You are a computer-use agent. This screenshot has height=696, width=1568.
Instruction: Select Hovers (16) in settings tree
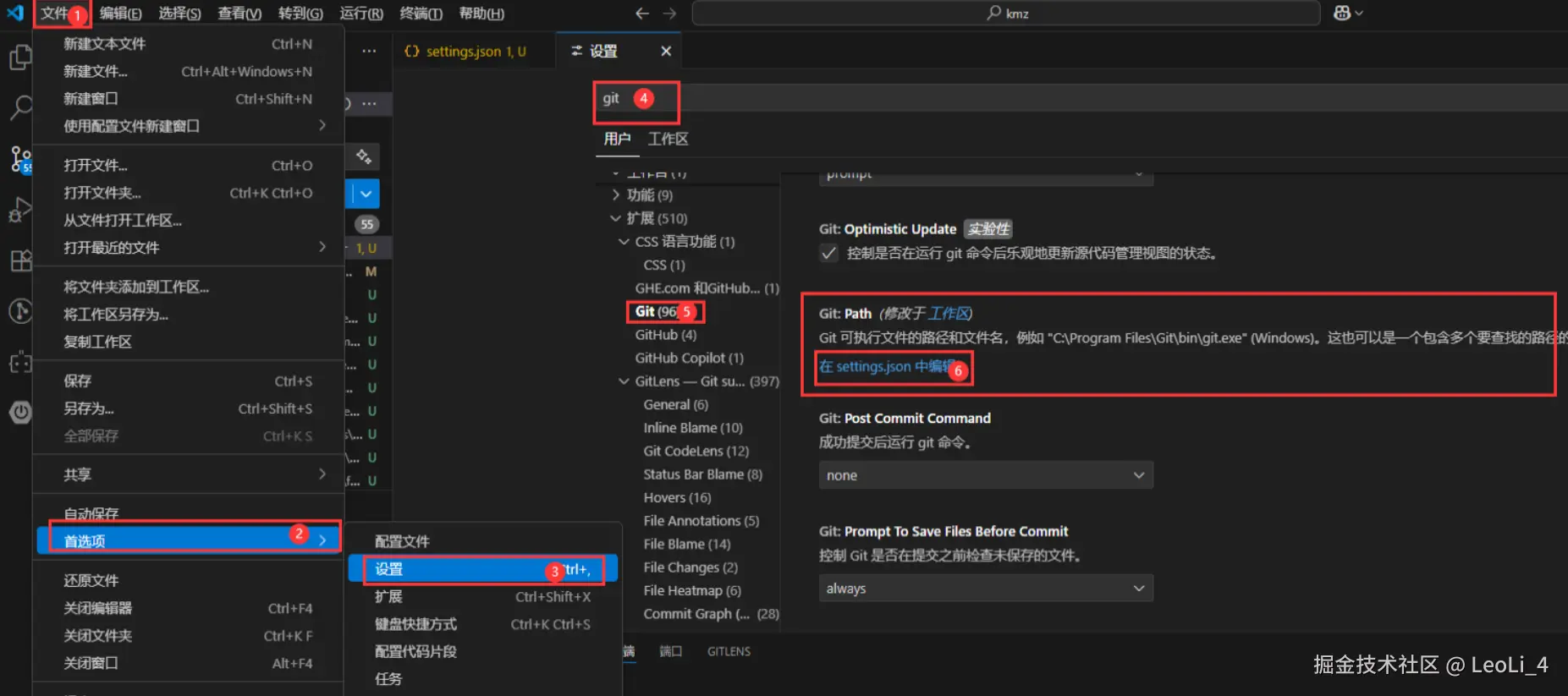[x=676, y=497]
